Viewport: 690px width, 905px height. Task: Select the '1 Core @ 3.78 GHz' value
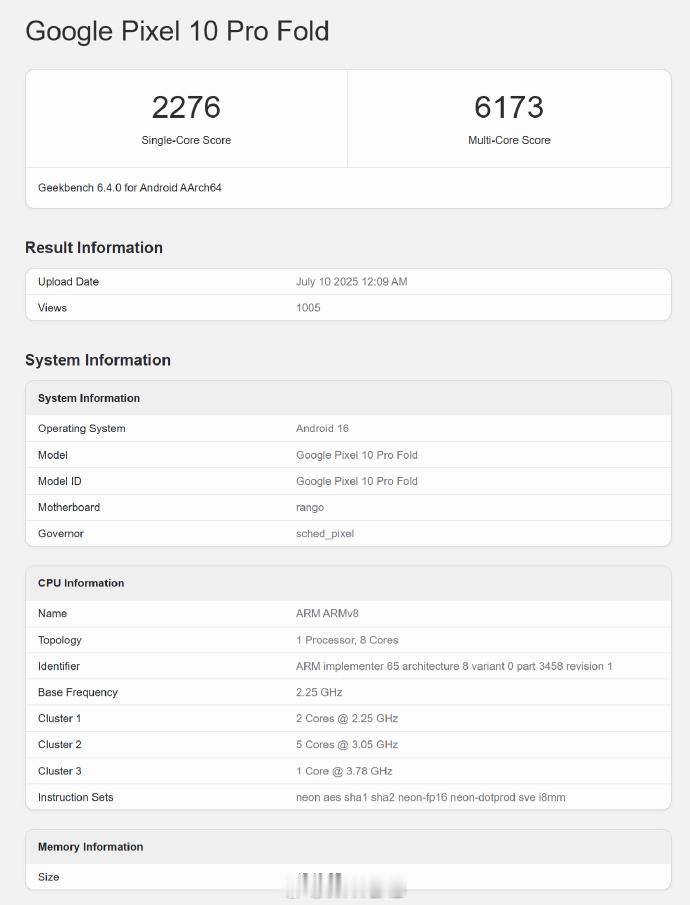coord(344,771)
